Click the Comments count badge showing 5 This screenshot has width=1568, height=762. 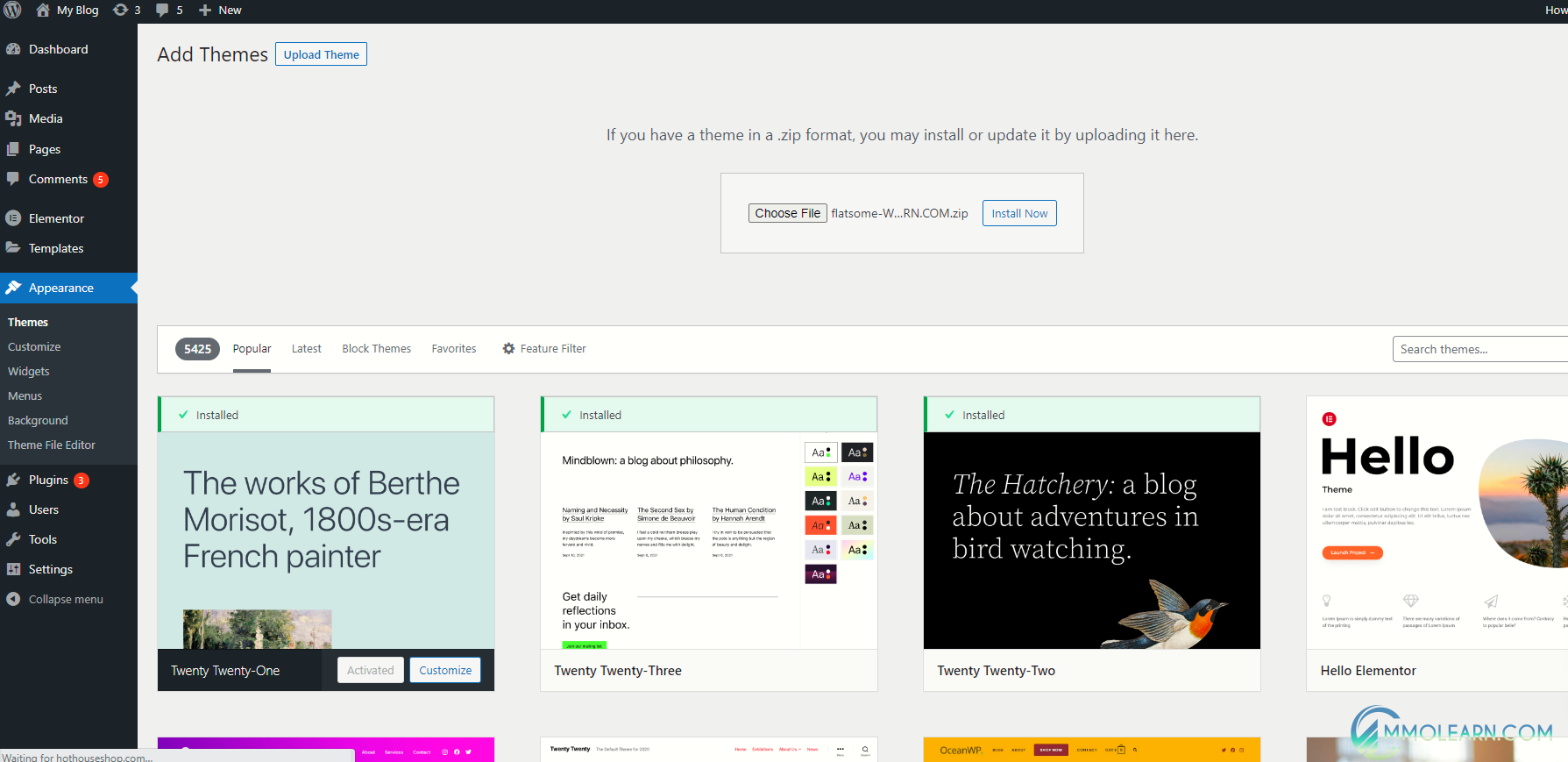tap(101, 180)
